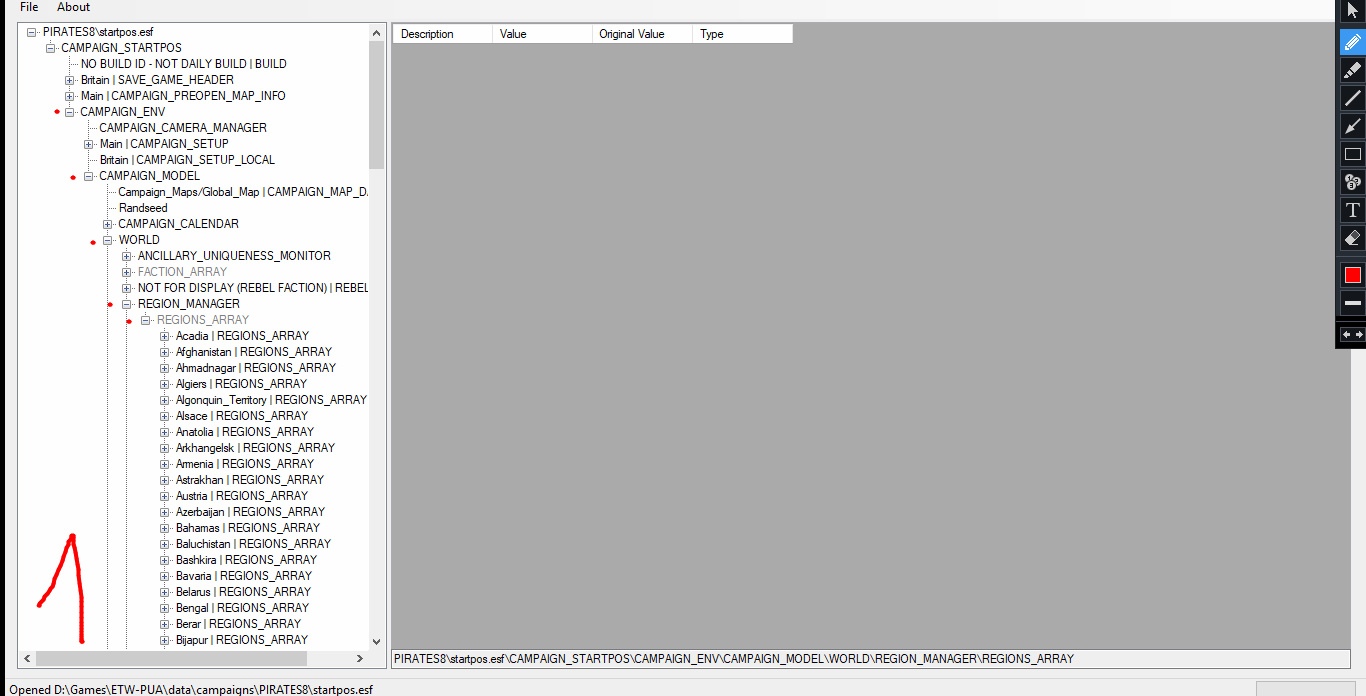Viewport: 1366px width, 696px height.
Task: Select the rectangle shape tool
Action: 1352,154
